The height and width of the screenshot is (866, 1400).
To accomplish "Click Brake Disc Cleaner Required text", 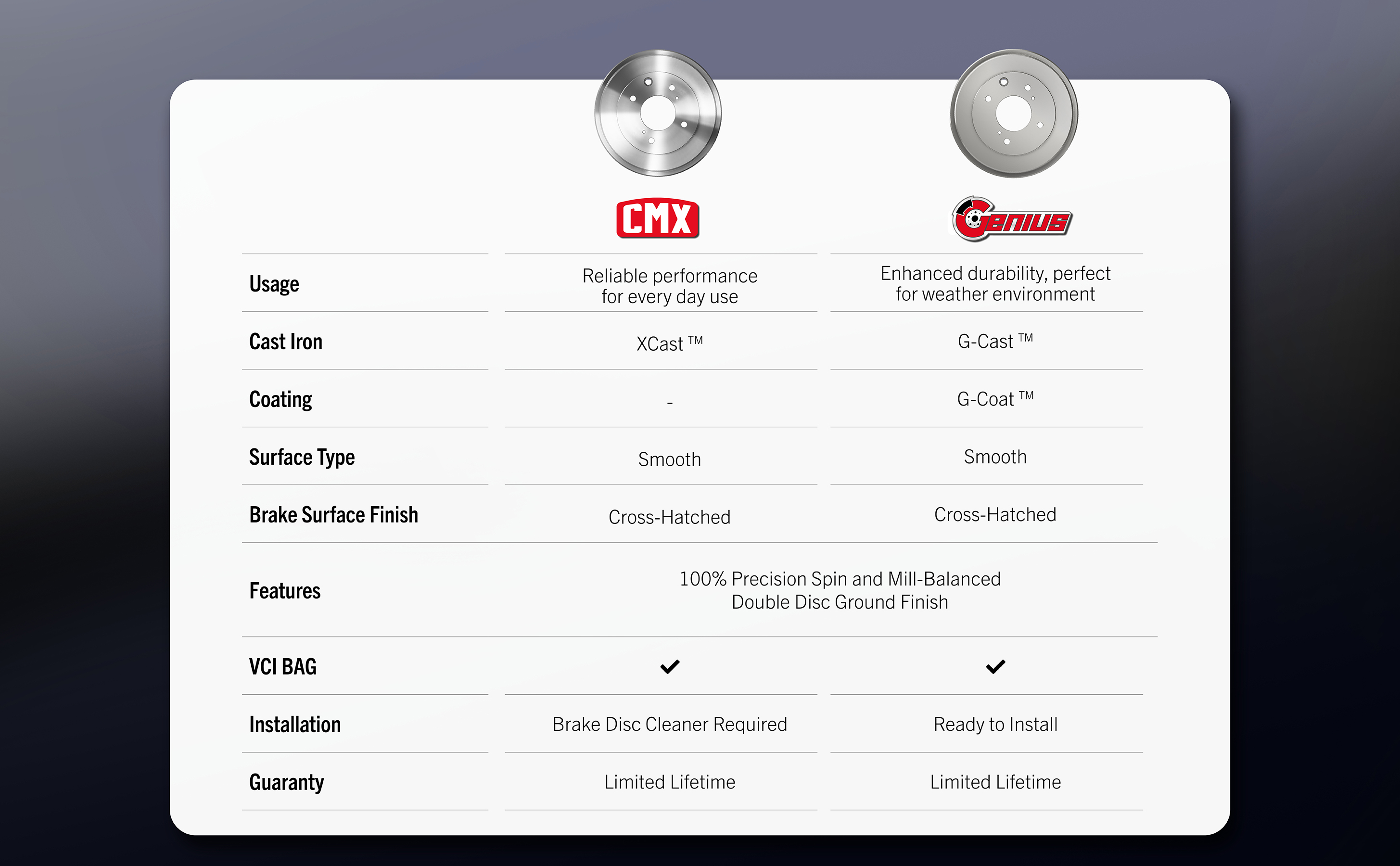I will pos(669,725).
